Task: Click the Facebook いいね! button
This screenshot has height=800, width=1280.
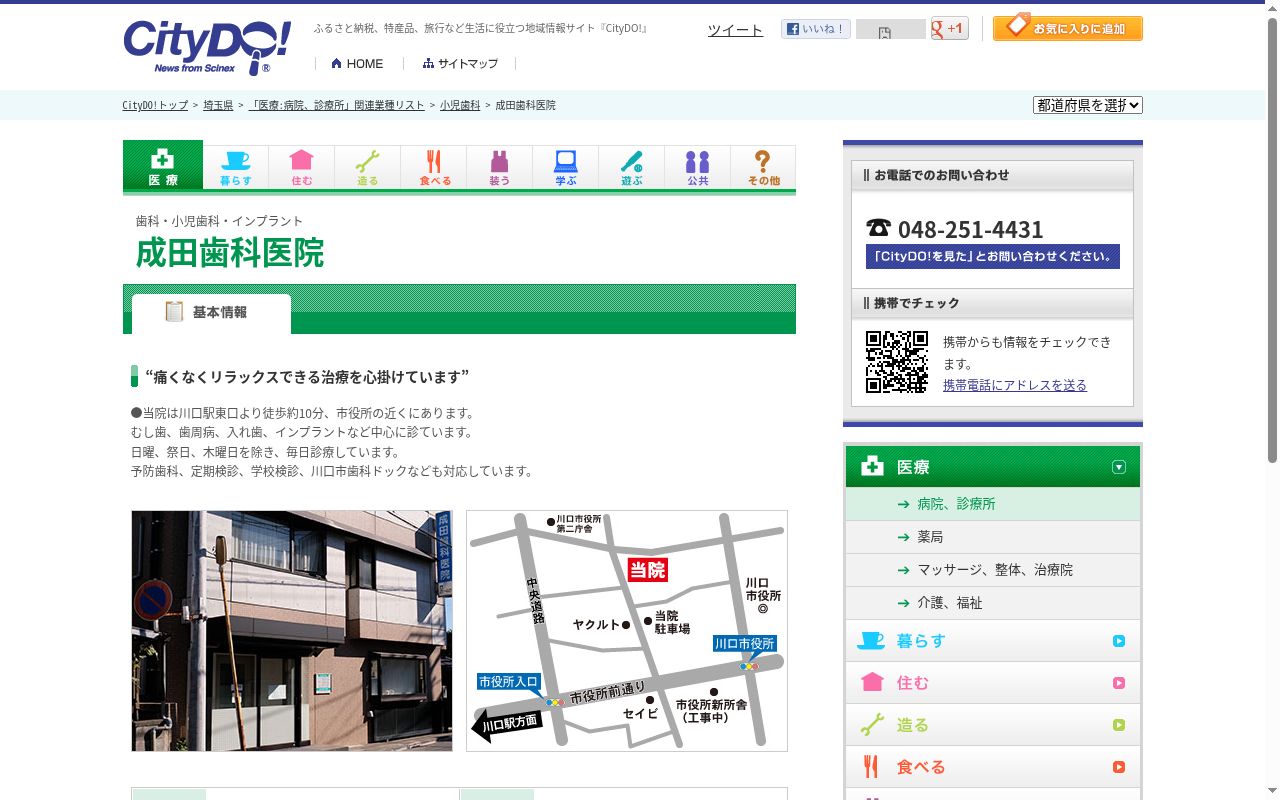Action: pyautogui.click(x=816, y=29)
